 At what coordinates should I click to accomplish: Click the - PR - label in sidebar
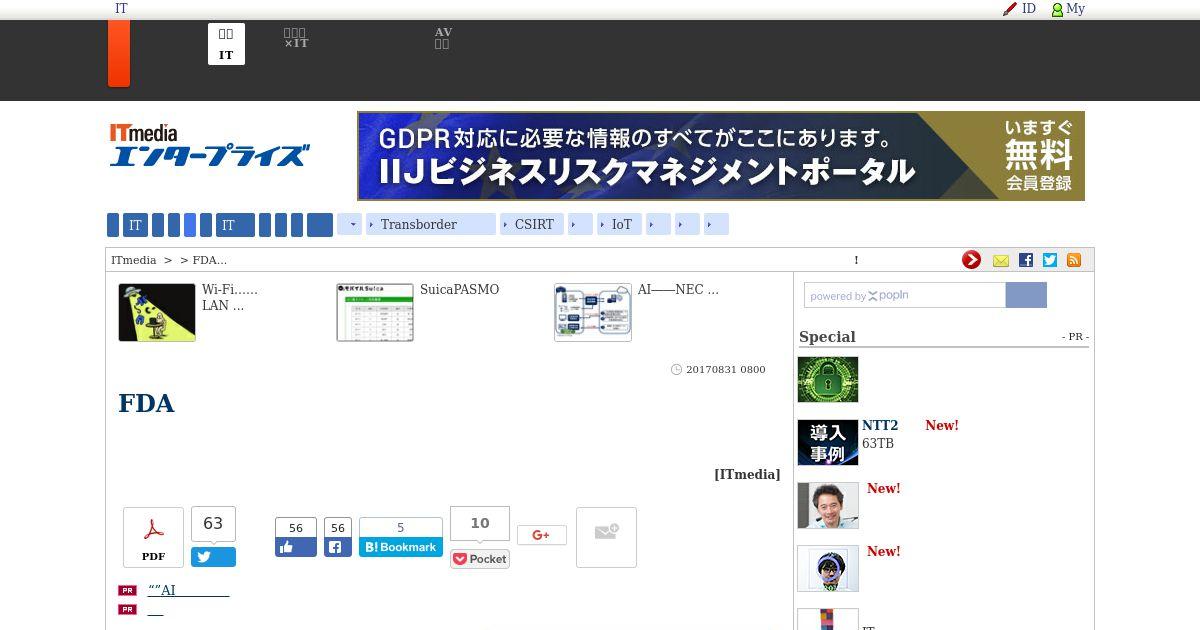click(x=1075, y=337)
